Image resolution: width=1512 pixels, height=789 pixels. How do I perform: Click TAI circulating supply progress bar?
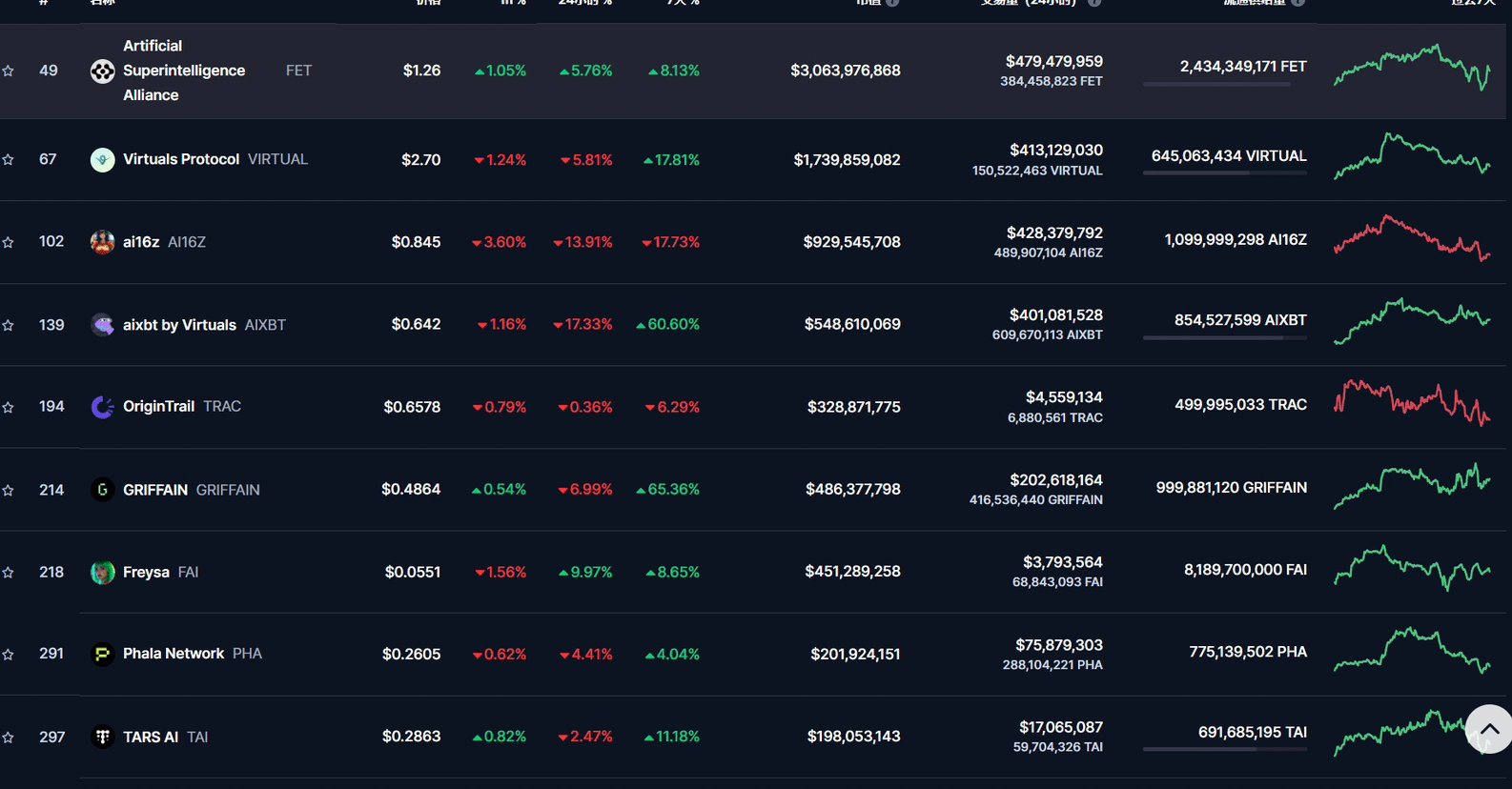[x=1225, y=750]
